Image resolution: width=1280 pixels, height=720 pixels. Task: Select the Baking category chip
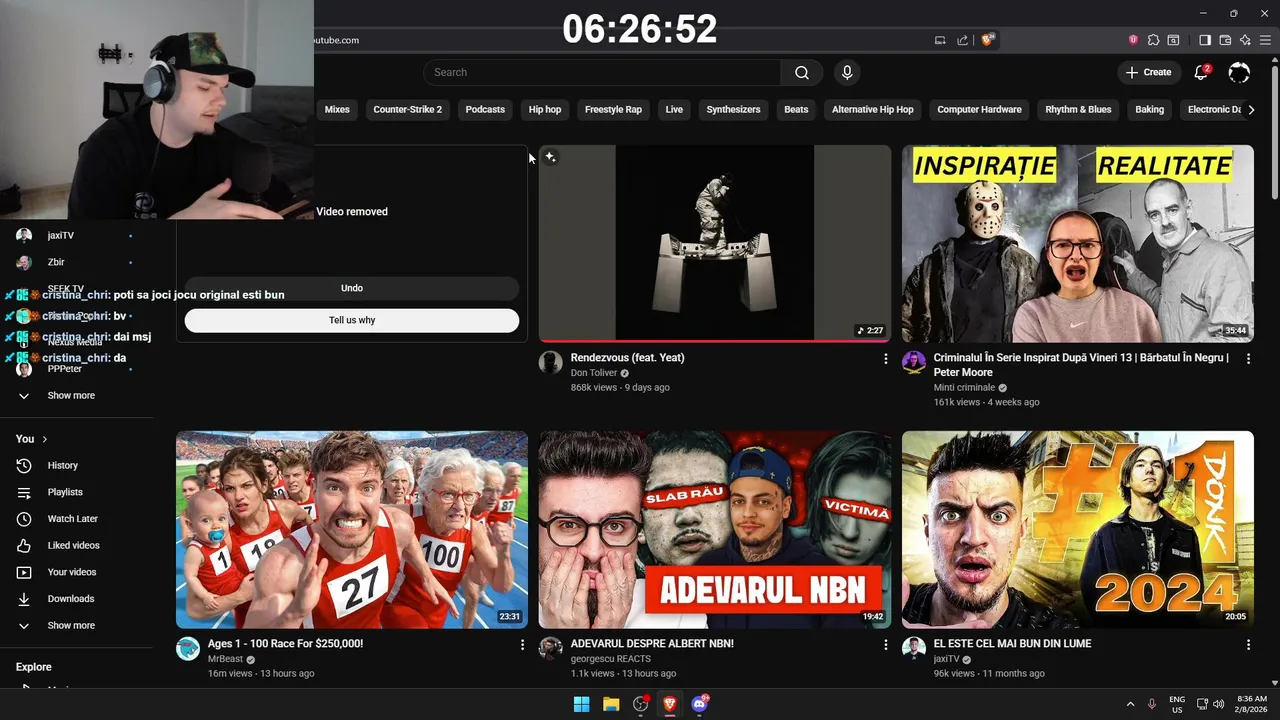point(1149,109)
